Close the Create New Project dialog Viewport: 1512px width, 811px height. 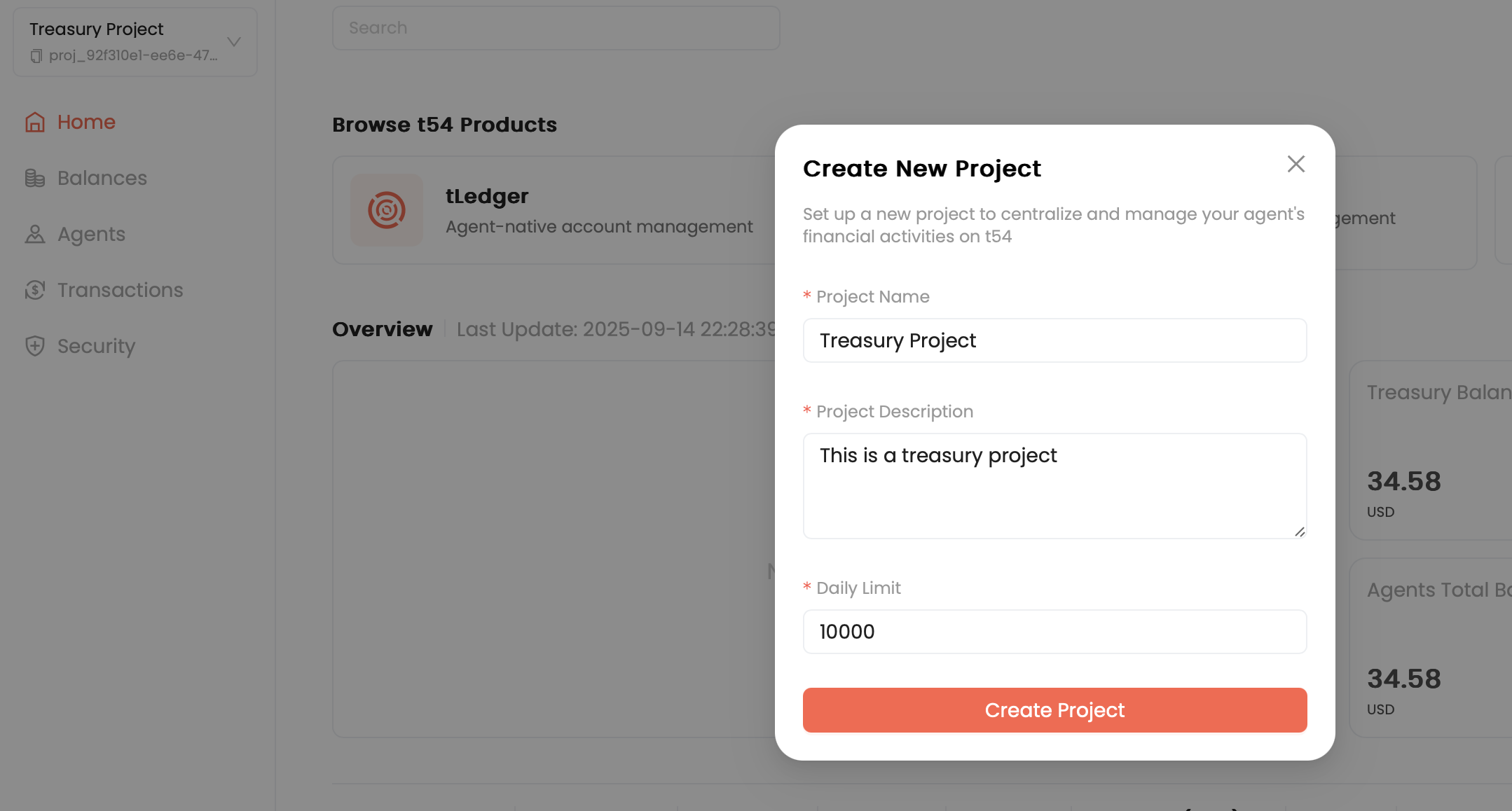pyautogui.click(x=1295, y=164)
